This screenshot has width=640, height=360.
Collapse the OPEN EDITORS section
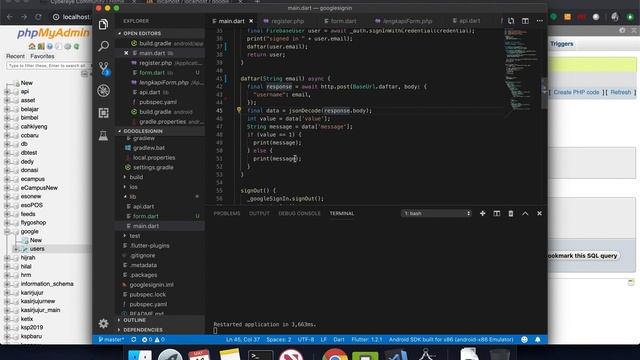pyautogui.click(x=160, y=33)
